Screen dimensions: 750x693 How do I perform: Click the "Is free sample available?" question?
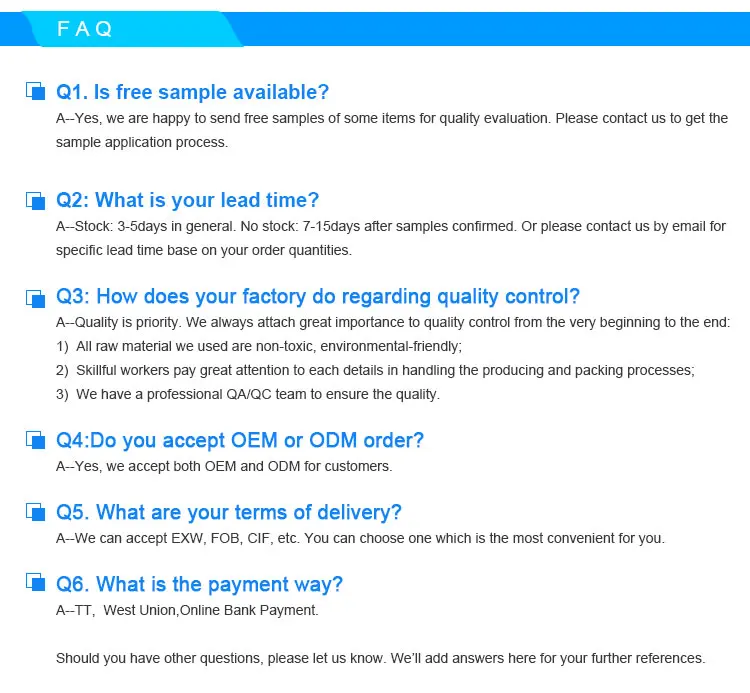pos(192,92)
